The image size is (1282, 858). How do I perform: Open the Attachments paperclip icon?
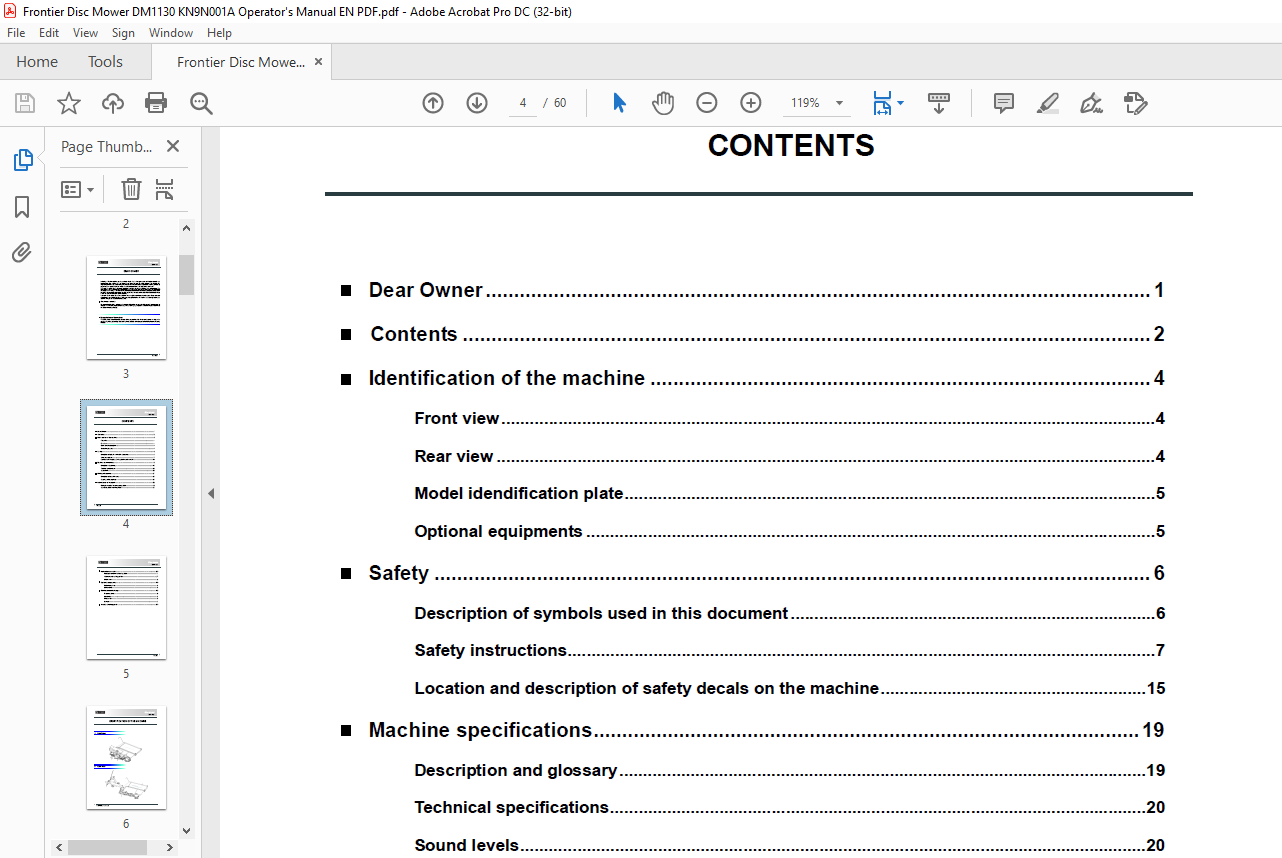click(22, 252)
